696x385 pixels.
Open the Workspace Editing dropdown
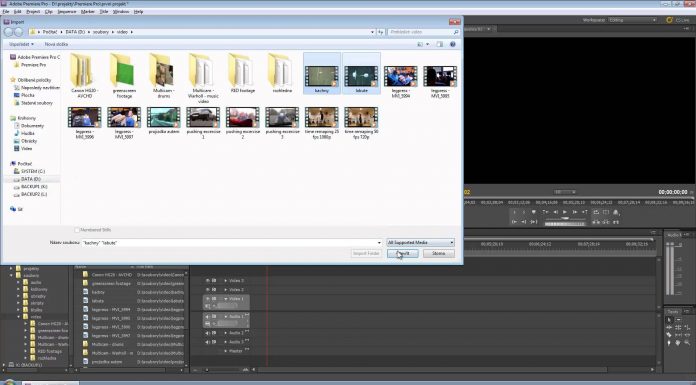tap(633, 20)
